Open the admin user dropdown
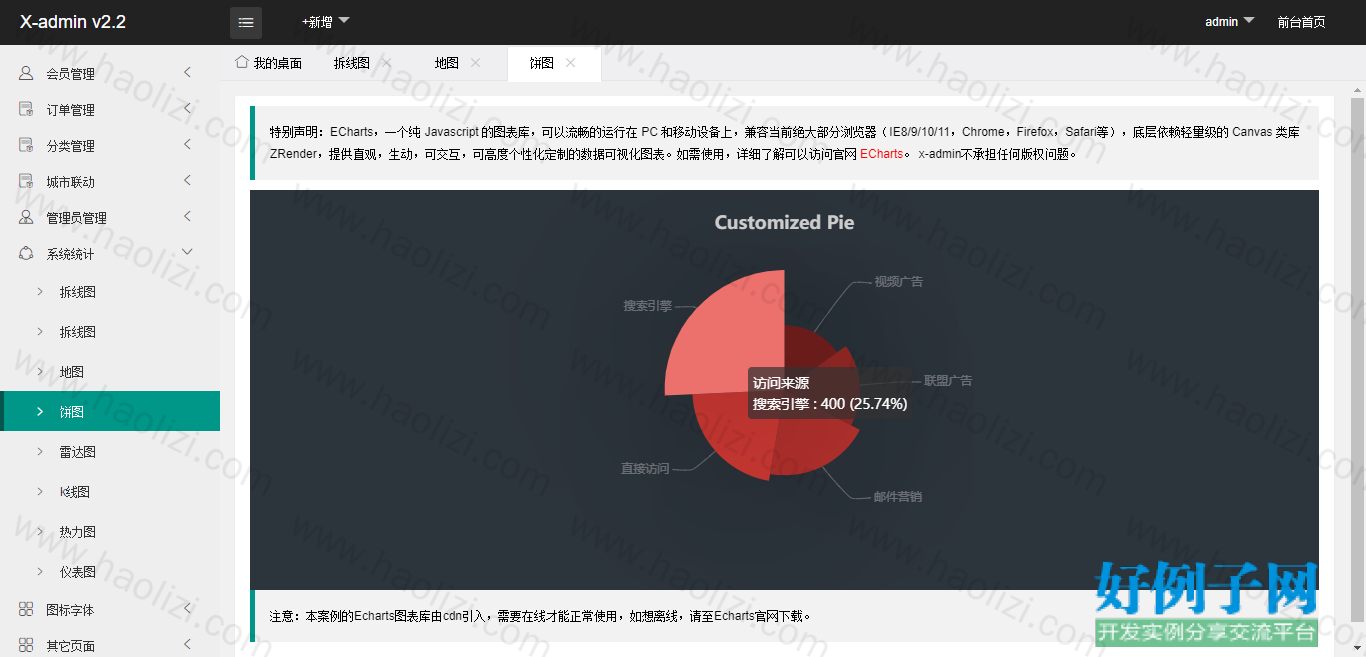This screenshot has height=657, width=1366. click(x=1229, y=22)
